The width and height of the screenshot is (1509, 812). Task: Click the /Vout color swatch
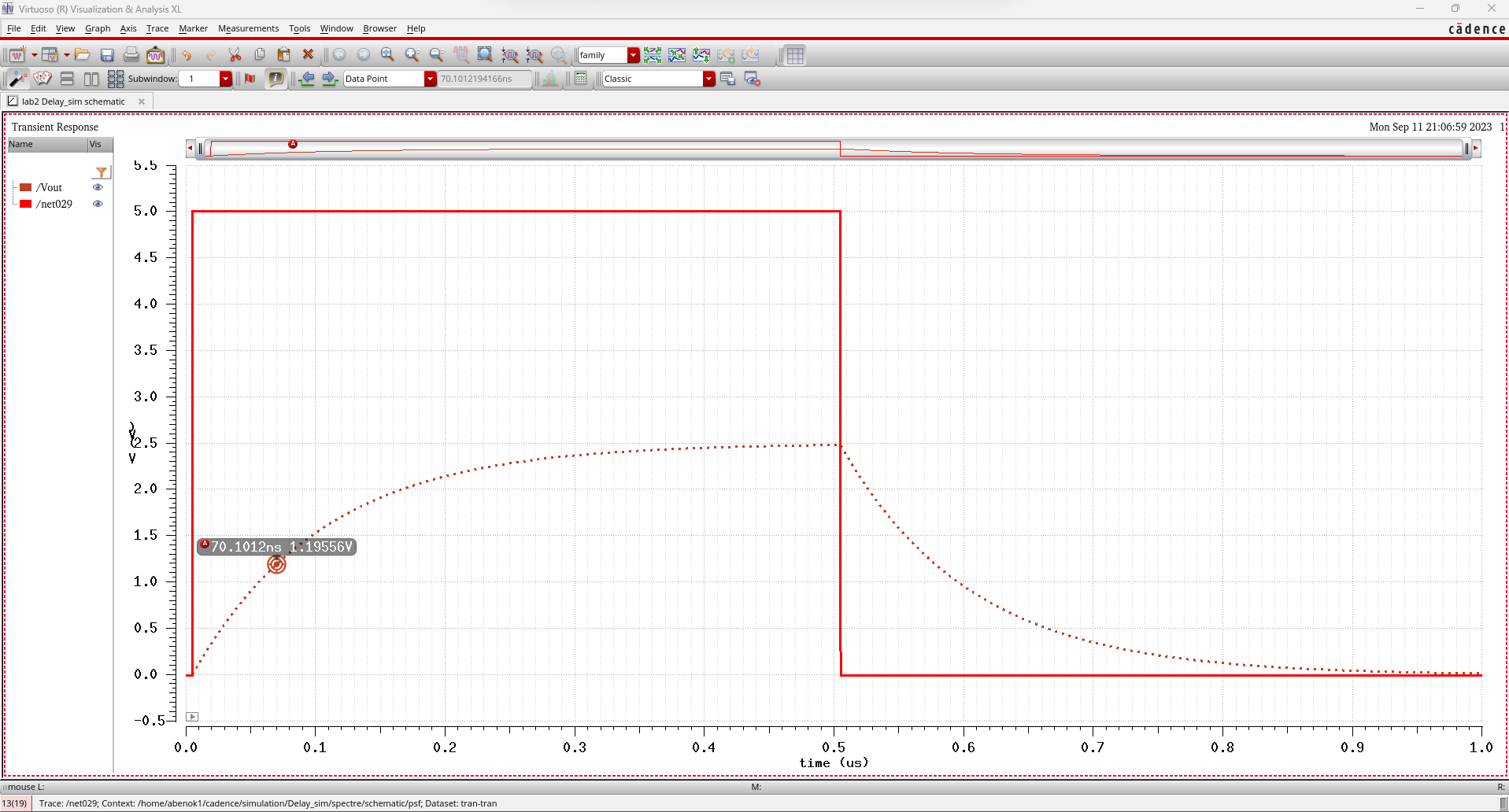point(26,187)
